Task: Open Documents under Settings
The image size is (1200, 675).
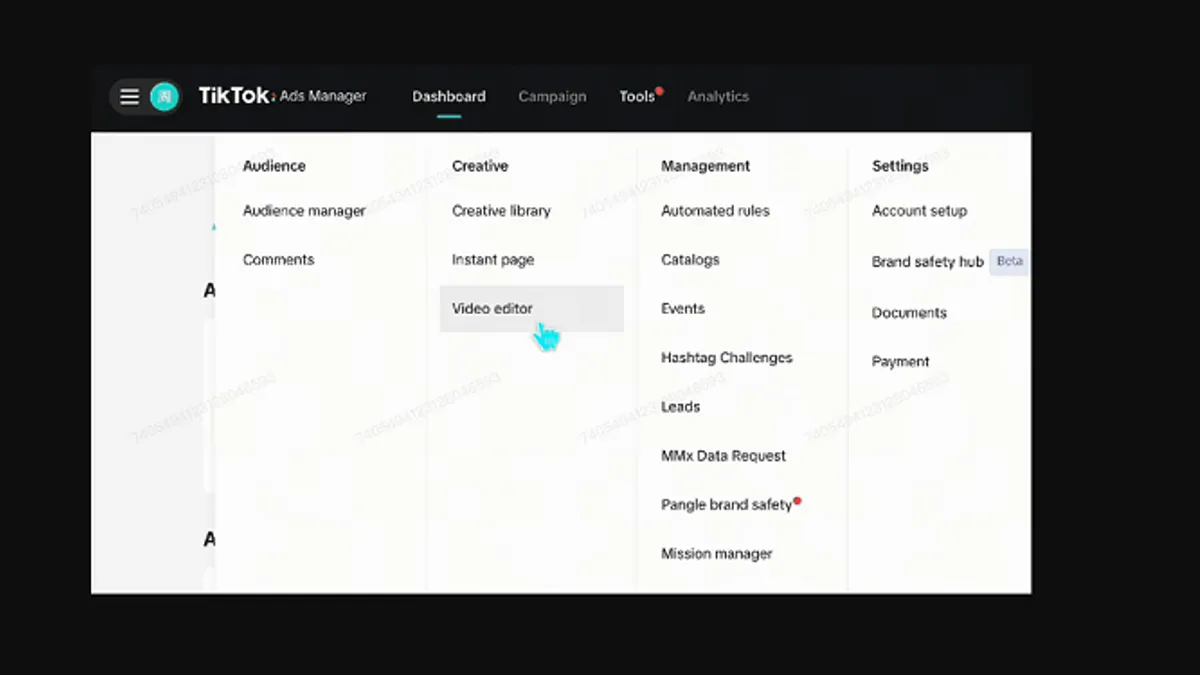Action: 909,313
